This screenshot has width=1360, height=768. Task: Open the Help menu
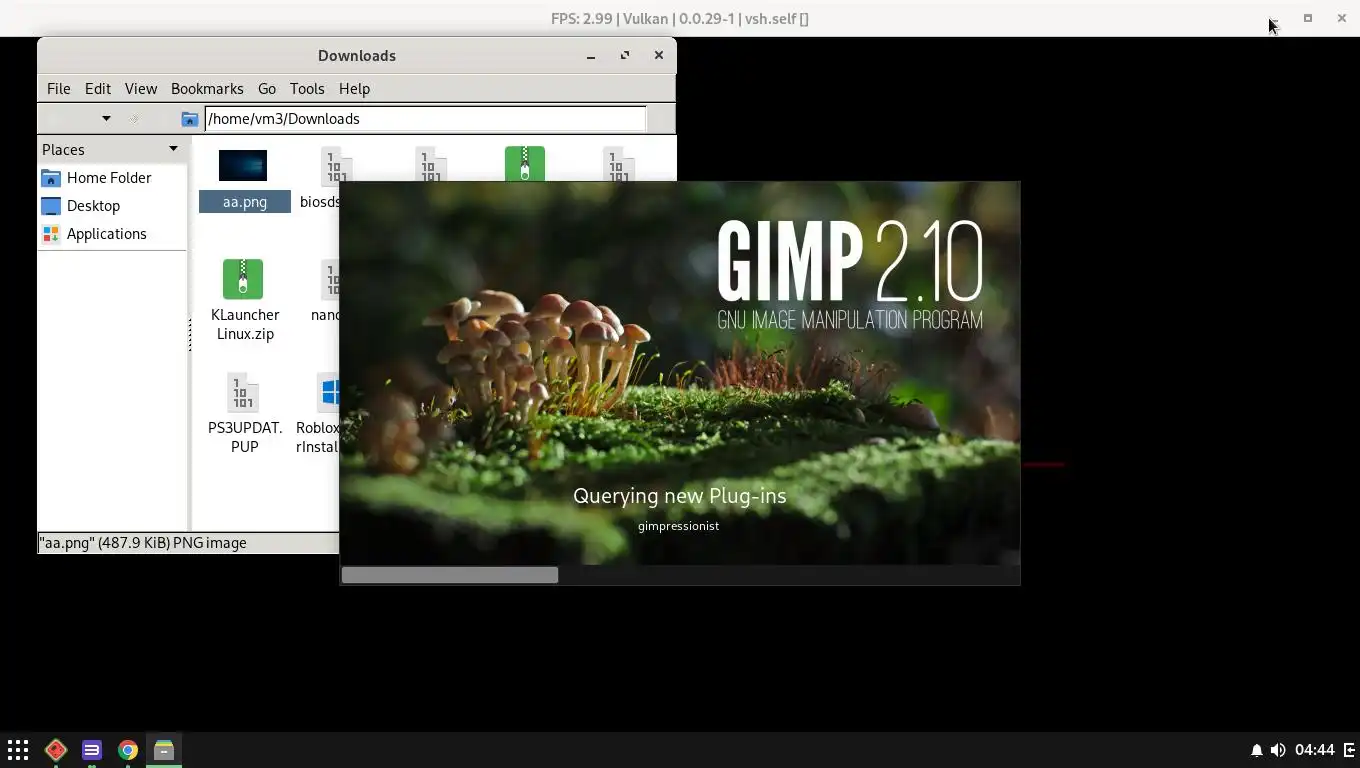coord(354,88)
